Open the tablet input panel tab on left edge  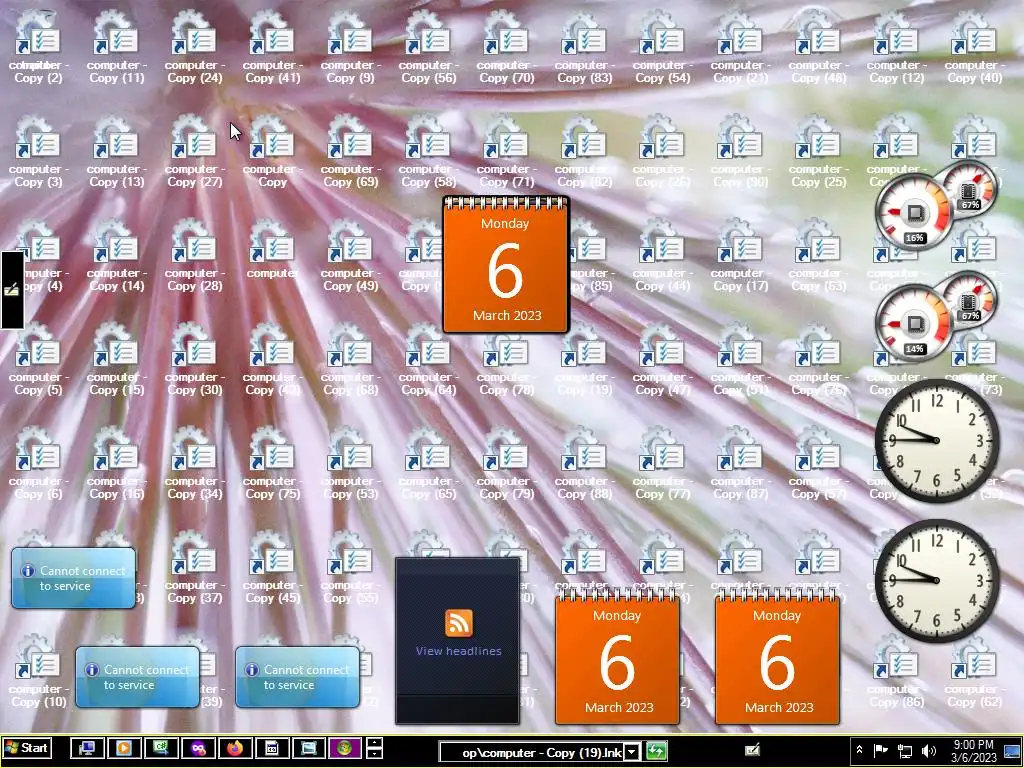point(12,290)
